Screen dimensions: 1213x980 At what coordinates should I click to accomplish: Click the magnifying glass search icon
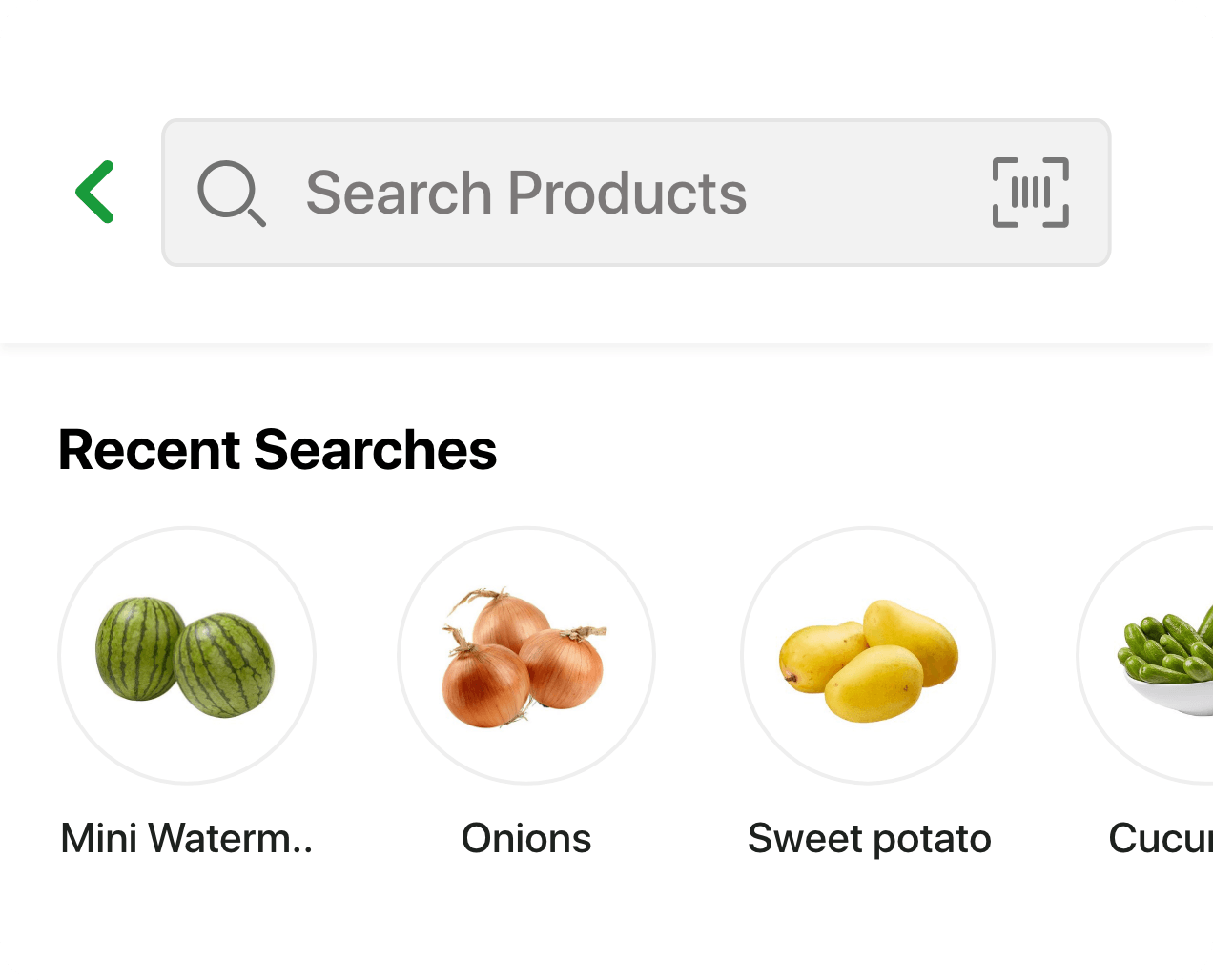pyautogui.click(x=230, y=193)
